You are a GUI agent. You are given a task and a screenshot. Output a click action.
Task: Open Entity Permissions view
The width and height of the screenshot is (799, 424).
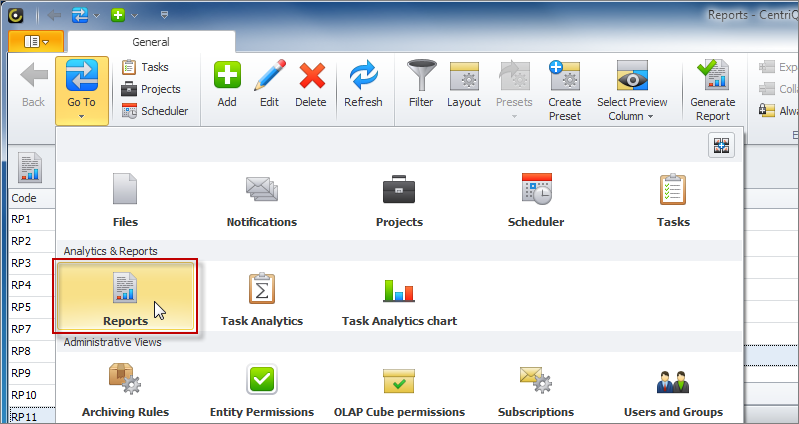(262, 391)
